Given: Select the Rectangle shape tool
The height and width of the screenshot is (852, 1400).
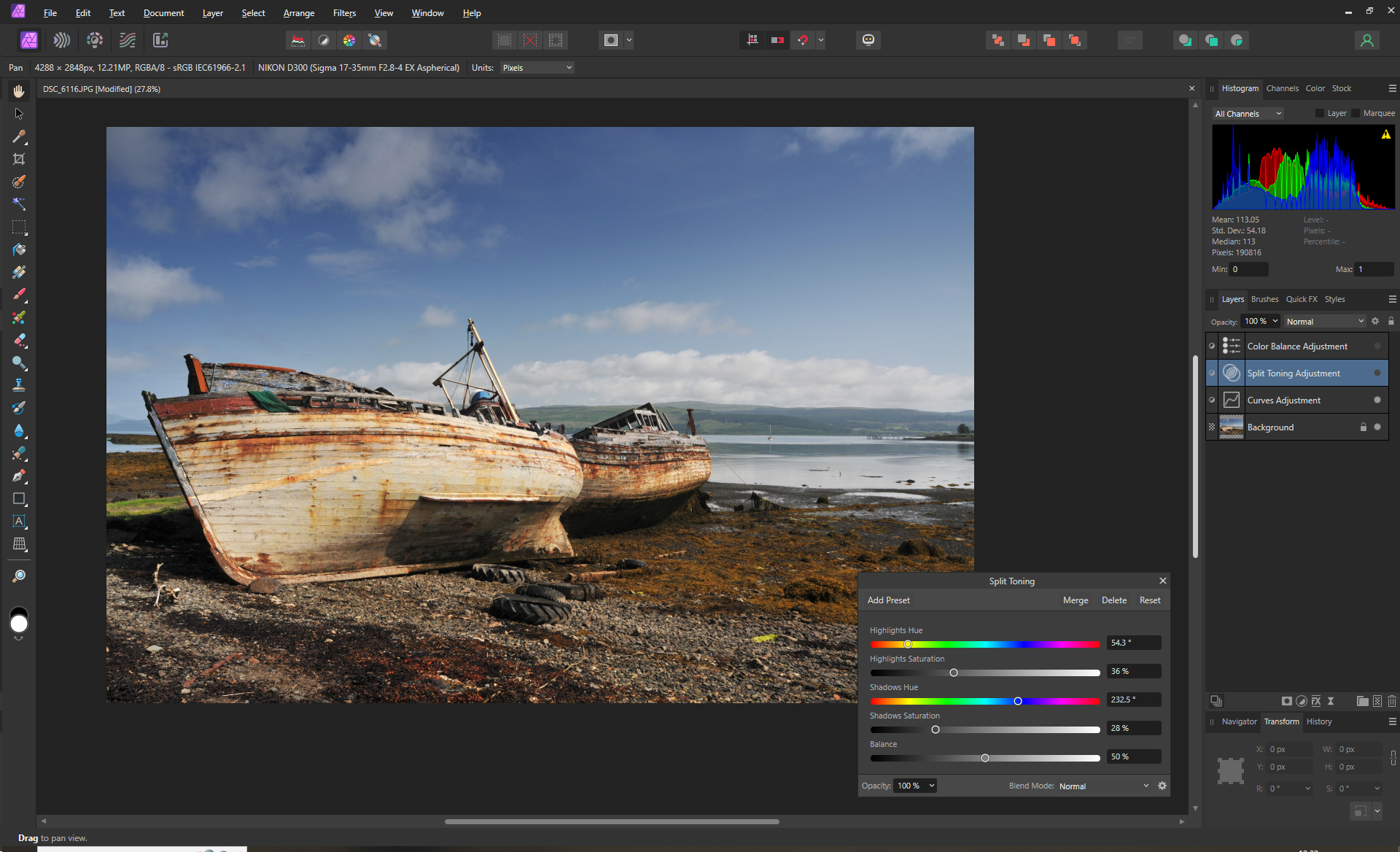Looking at the screenshot, I should click(19, 499).
